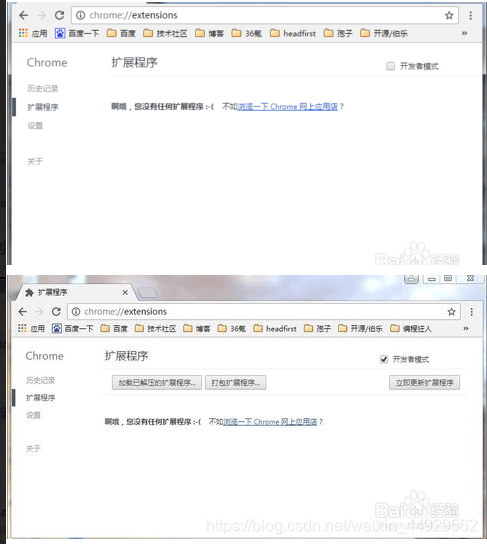Open 历史记录 in the upper window's sidebar
Screen dimensions: 487x544
pyautogui.click(x=43, y=88)
